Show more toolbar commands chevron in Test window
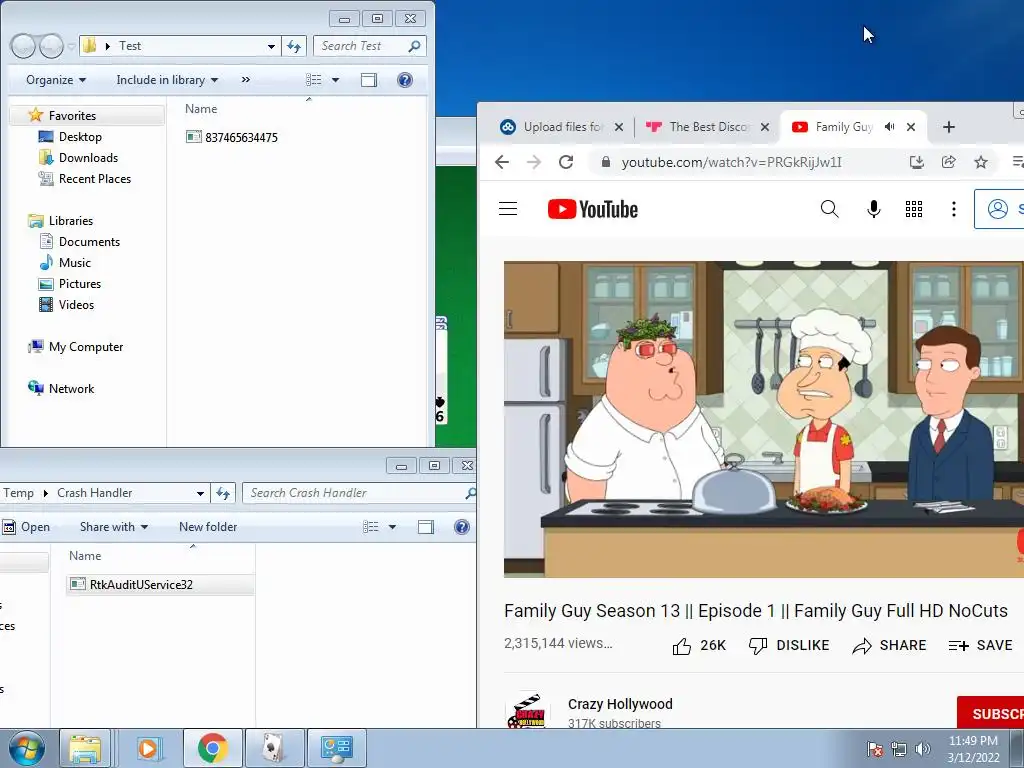 pos(246,80)
